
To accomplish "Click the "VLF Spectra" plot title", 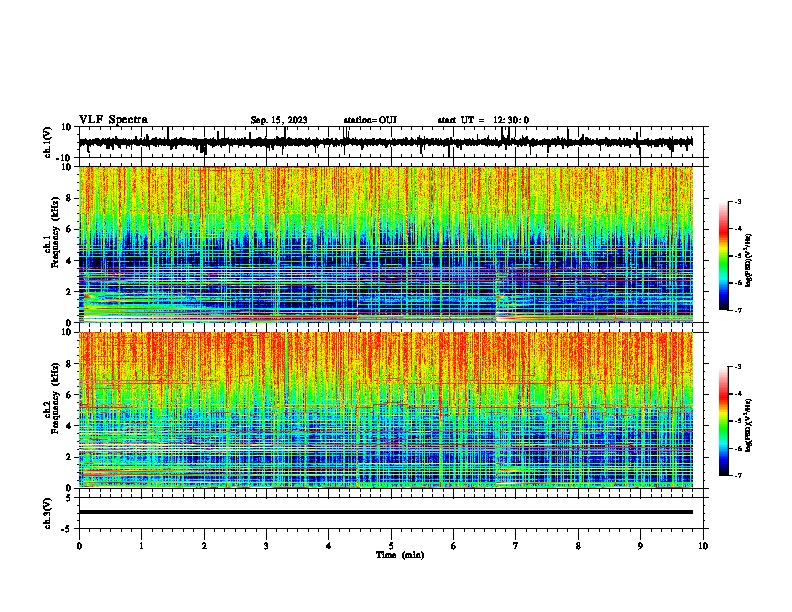I will (x=113, y=120).
